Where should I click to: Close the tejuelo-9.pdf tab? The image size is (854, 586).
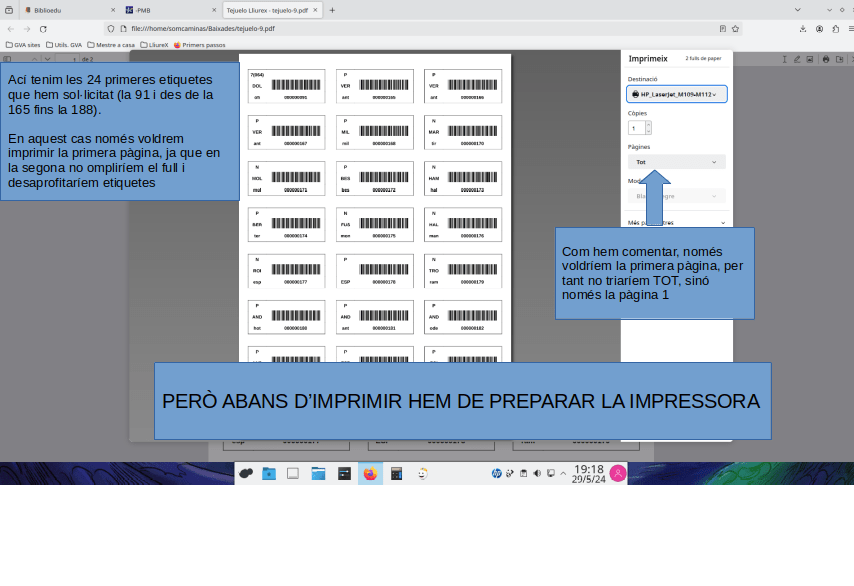[315, 10]
